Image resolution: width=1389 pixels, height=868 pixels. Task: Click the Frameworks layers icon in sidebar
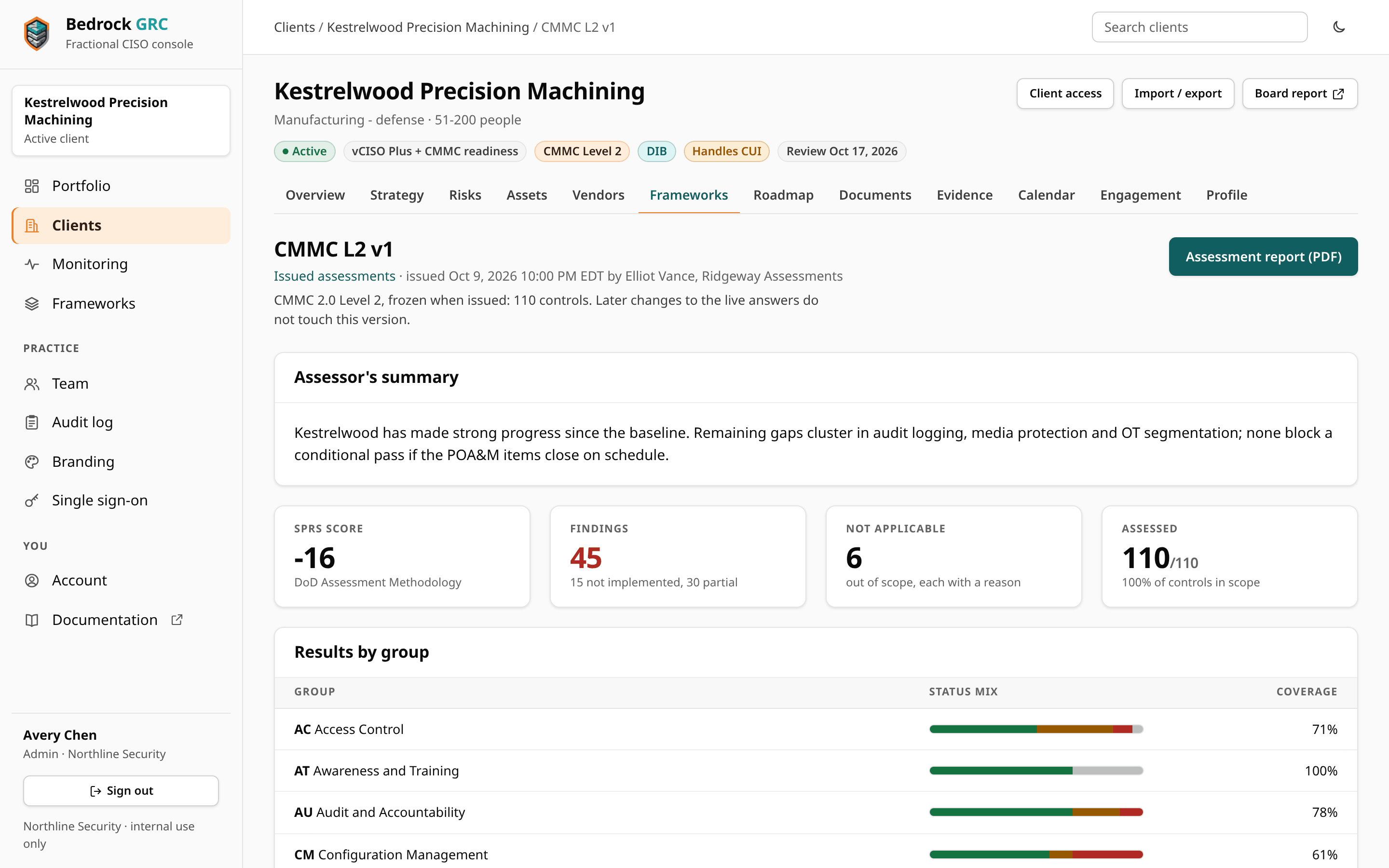31,304
